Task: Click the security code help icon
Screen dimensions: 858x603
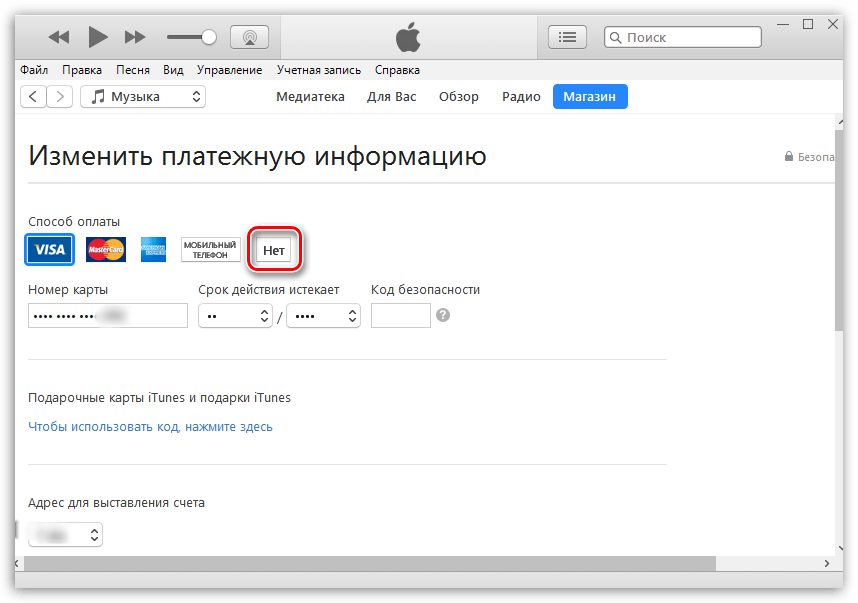Action: [x=443, y=315]
